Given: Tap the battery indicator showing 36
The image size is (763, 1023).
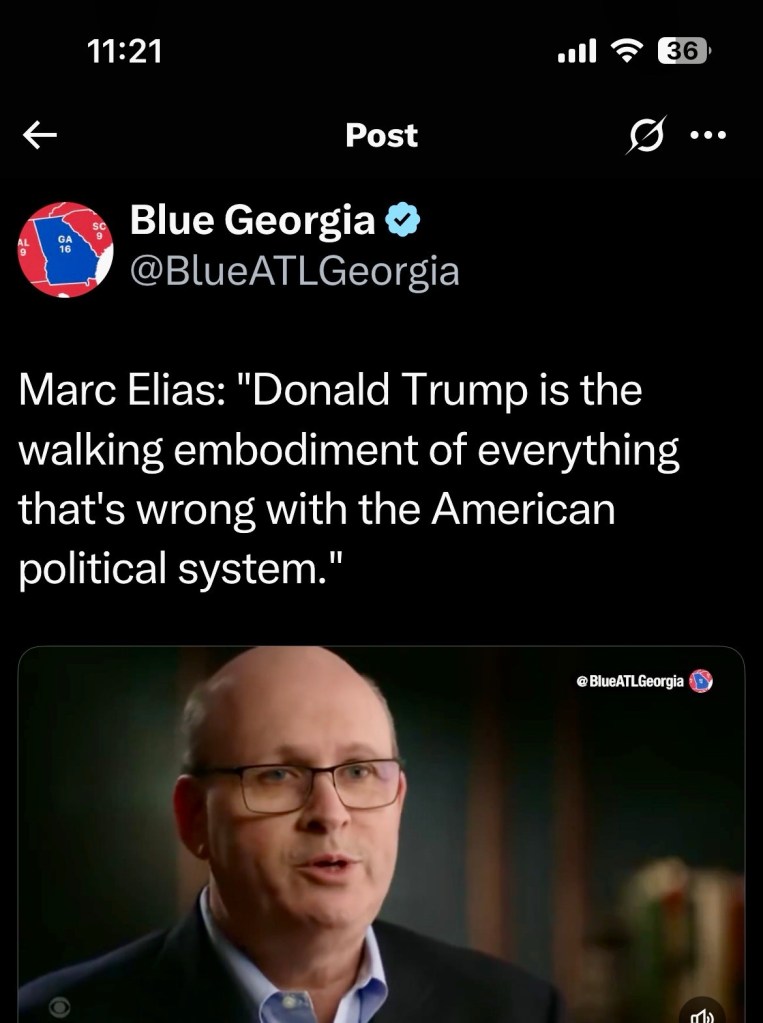Looking at the screenshot, I should (x=683, y=51).
